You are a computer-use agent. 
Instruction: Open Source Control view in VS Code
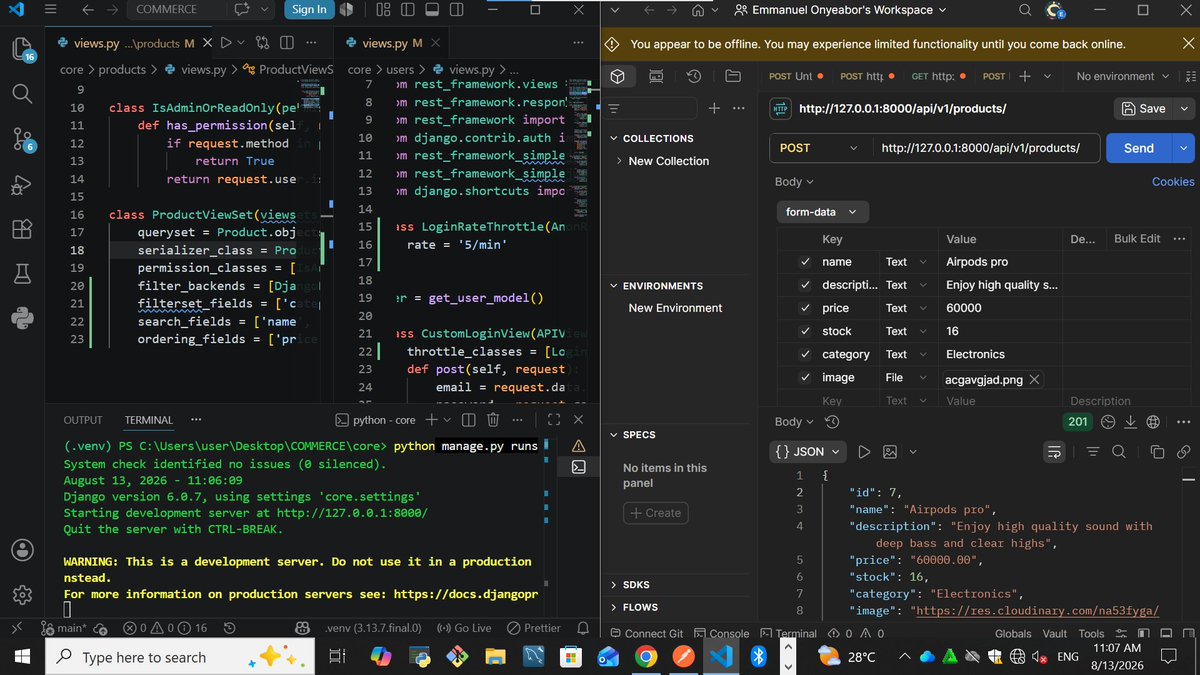(22, 139)
